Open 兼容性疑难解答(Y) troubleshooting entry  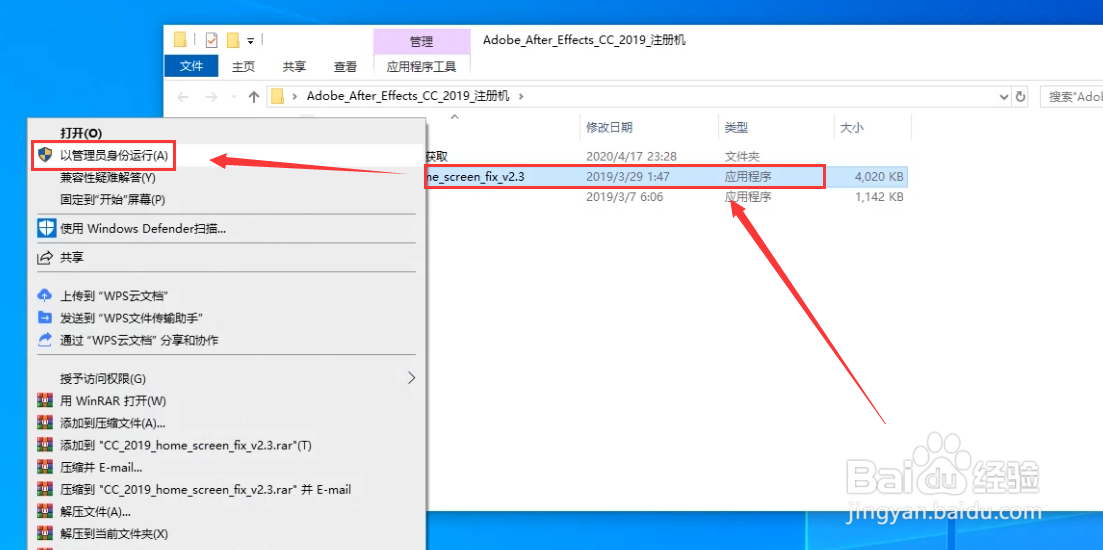(x=108, y=178)
